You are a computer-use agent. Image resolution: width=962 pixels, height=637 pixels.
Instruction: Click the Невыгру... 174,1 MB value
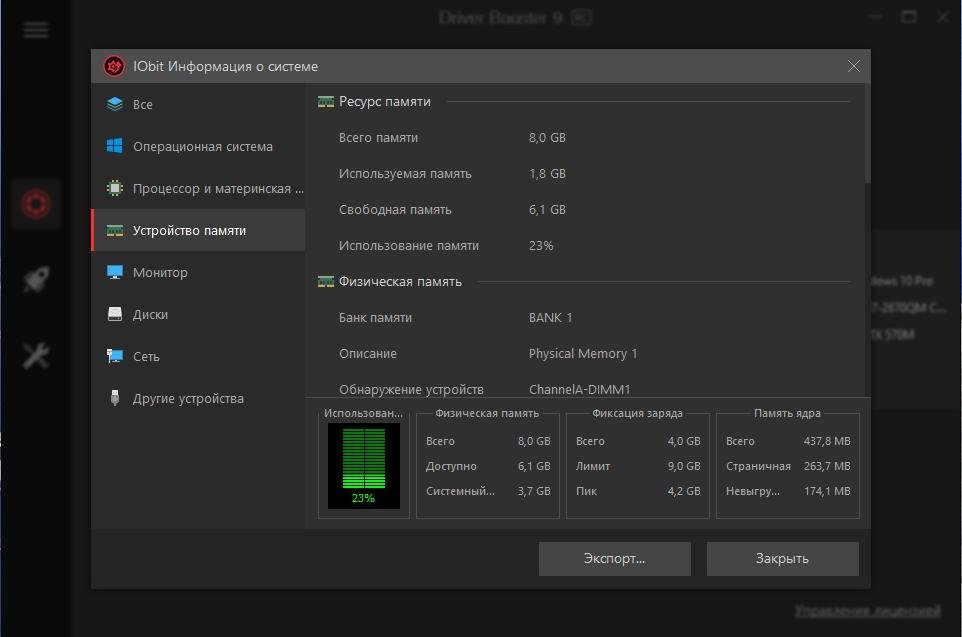pos(827,491)
